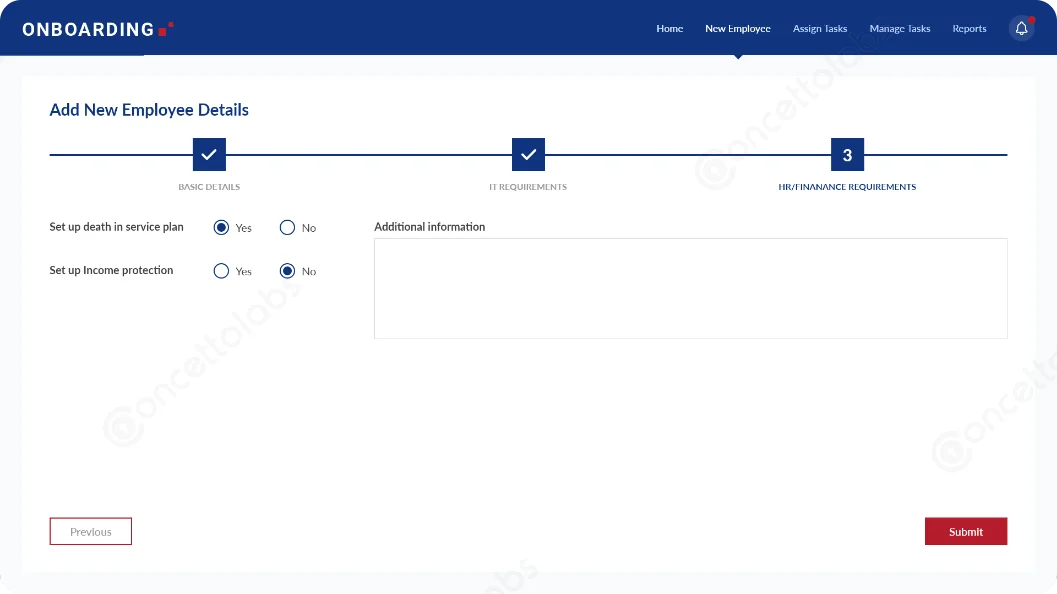This screenshot has height=594, width=1057.
Task: Submit the new employee form
Action: click(965, 532)
